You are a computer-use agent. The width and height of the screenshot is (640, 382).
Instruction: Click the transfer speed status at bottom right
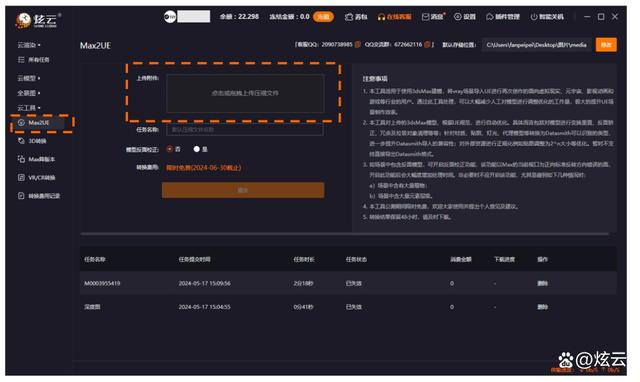pyautogui.click(x=585, y=370)
